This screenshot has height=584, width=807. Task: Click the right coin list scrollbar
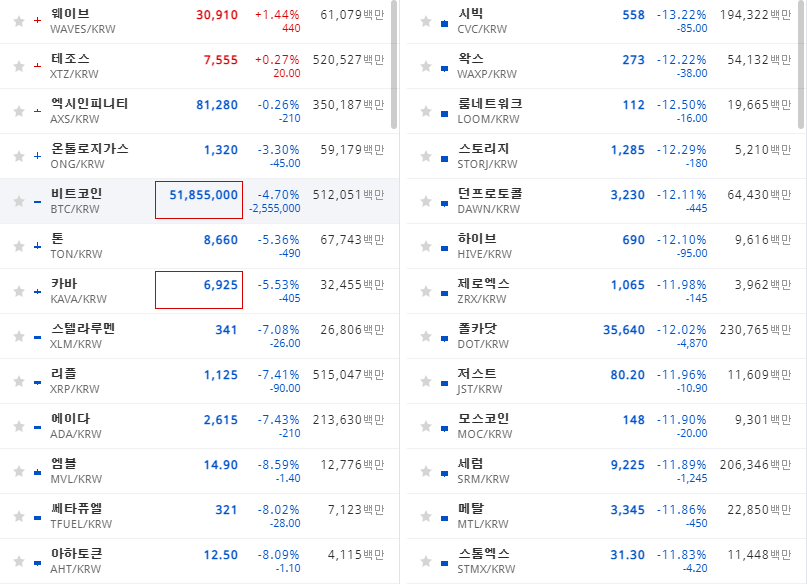coord(801,64)
